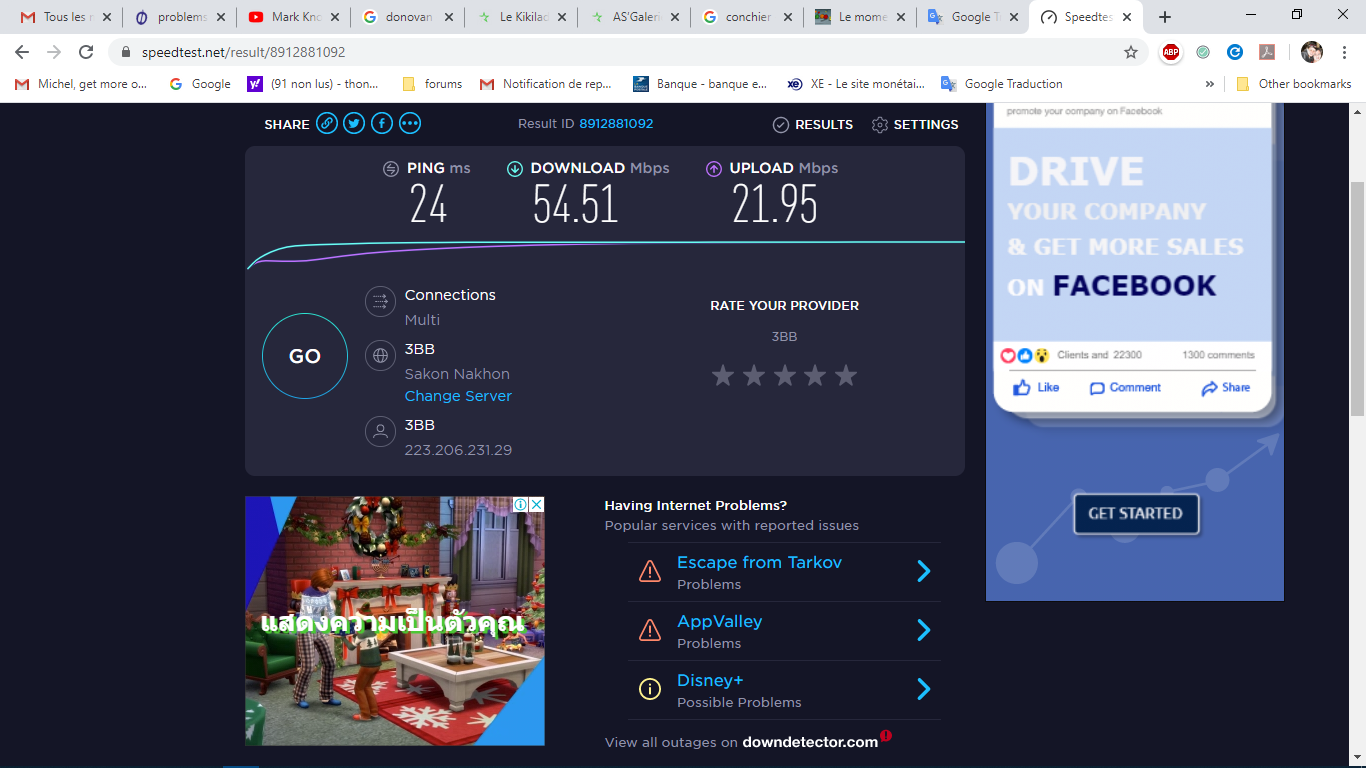Click the browser Forward arrow

click(x=54, y=52)
